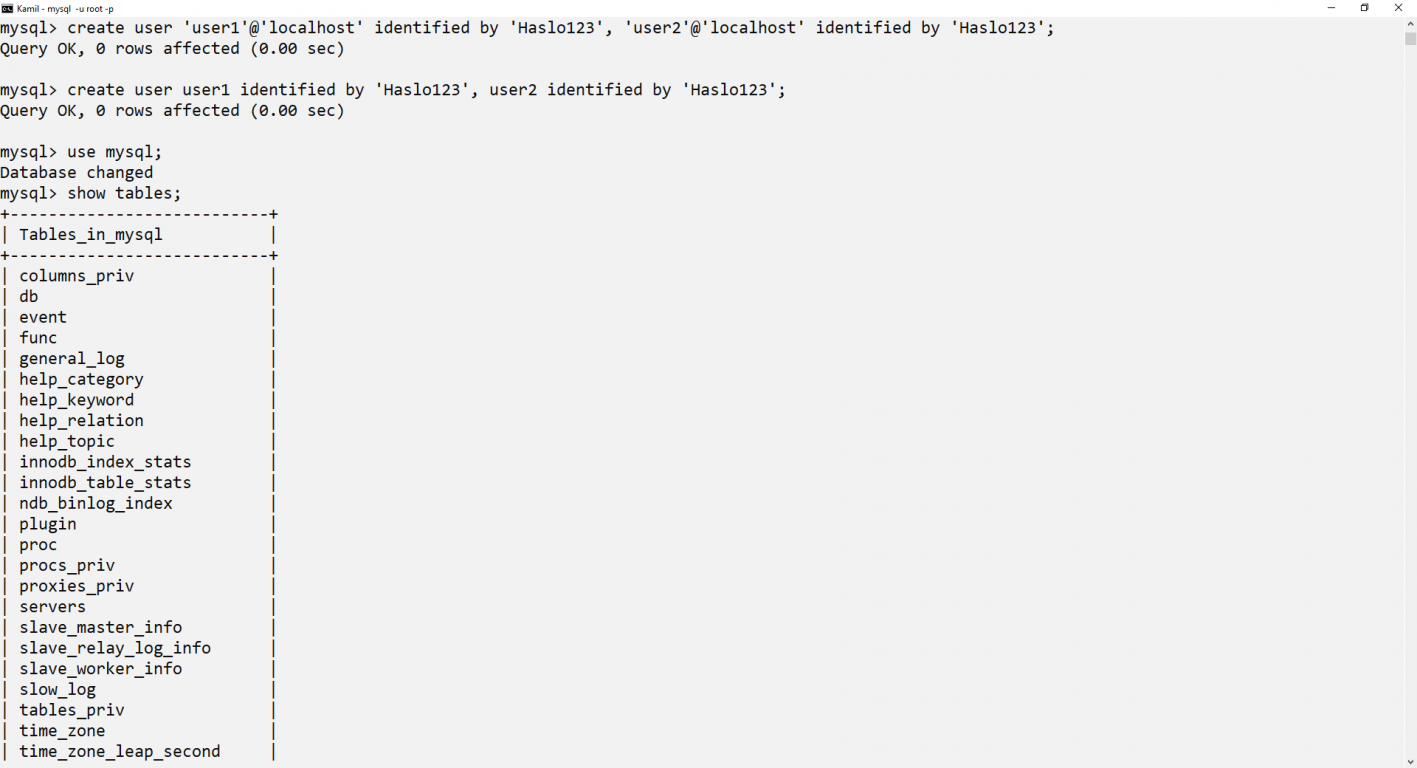Click the empty scrollbar track below thumb
1417x768 pixels.
1410,400
